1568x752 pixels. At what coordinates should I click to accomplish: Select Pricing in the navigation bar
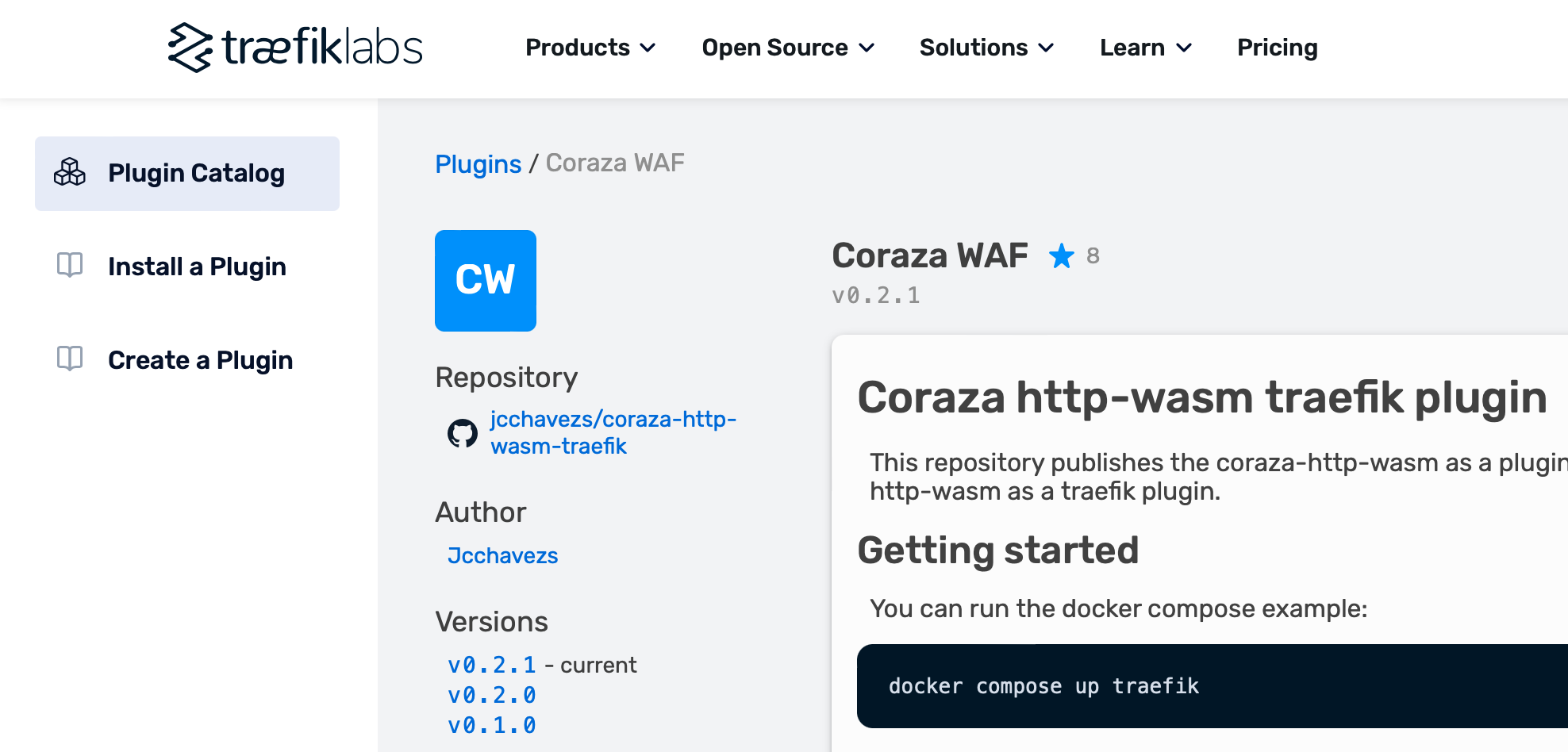tap(1277, 48)
